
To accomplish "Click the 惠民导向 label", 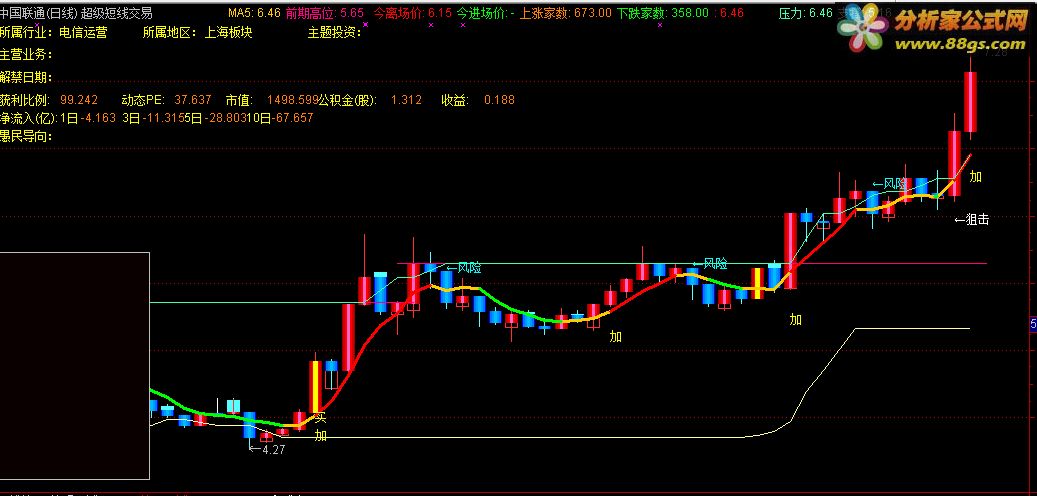I will click(25, 136).
